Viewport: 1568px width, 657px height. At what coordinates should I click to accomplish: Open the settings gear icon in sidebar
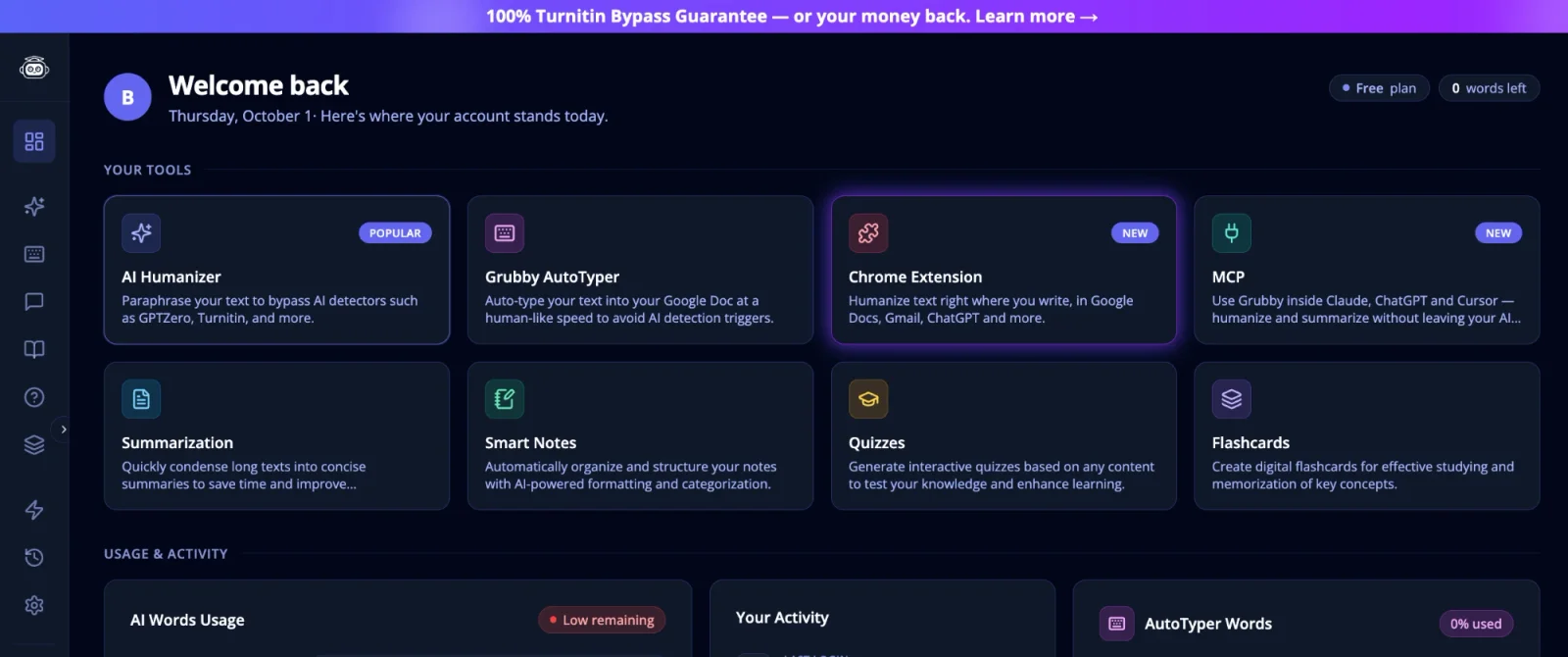click(34, 605)
